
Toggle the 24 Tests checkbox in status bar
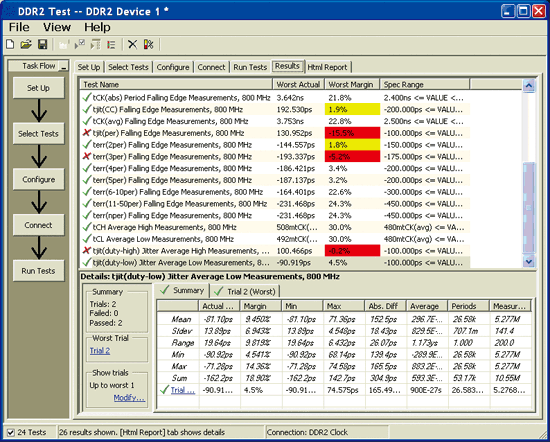tap(11, 432)
